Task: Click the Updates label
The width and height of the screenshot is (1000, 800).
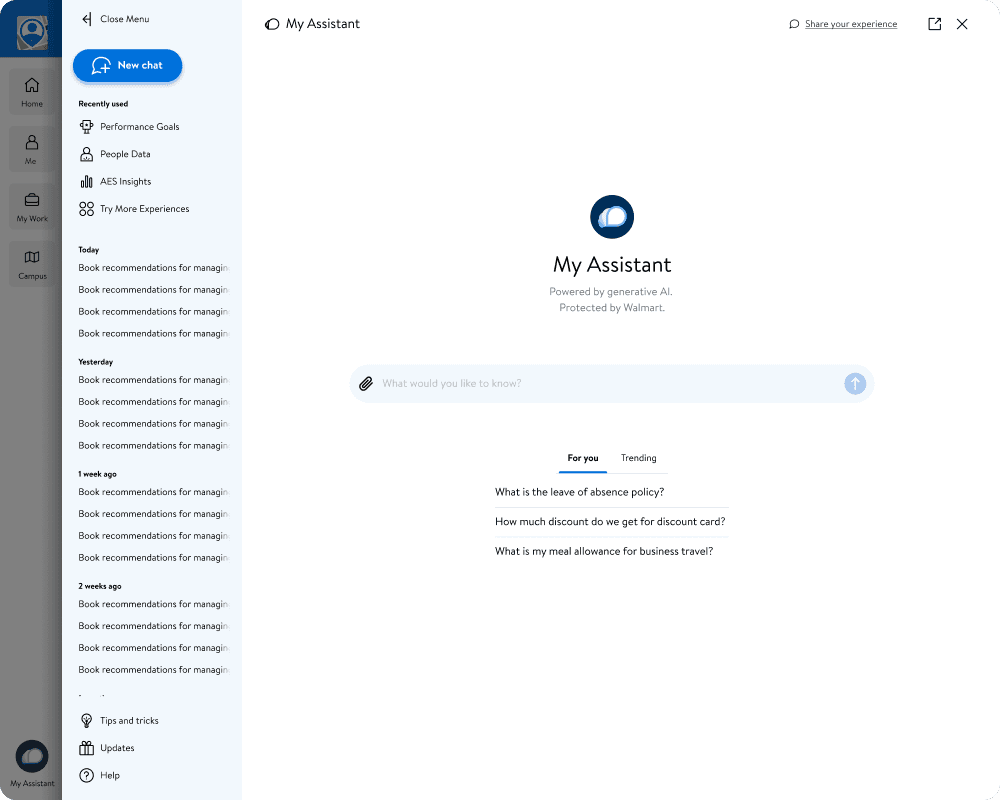Action: pos(117,748)
